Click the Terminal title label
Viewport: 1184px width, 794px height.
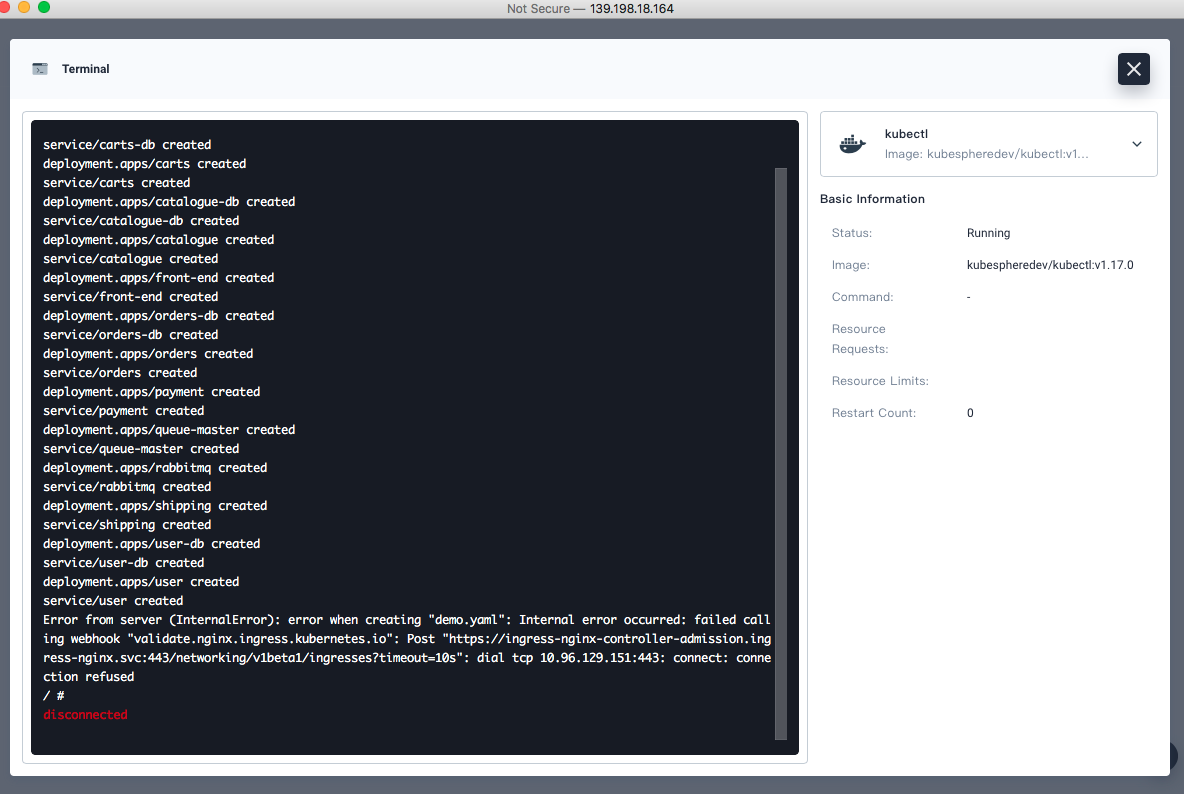coord(86,69)
